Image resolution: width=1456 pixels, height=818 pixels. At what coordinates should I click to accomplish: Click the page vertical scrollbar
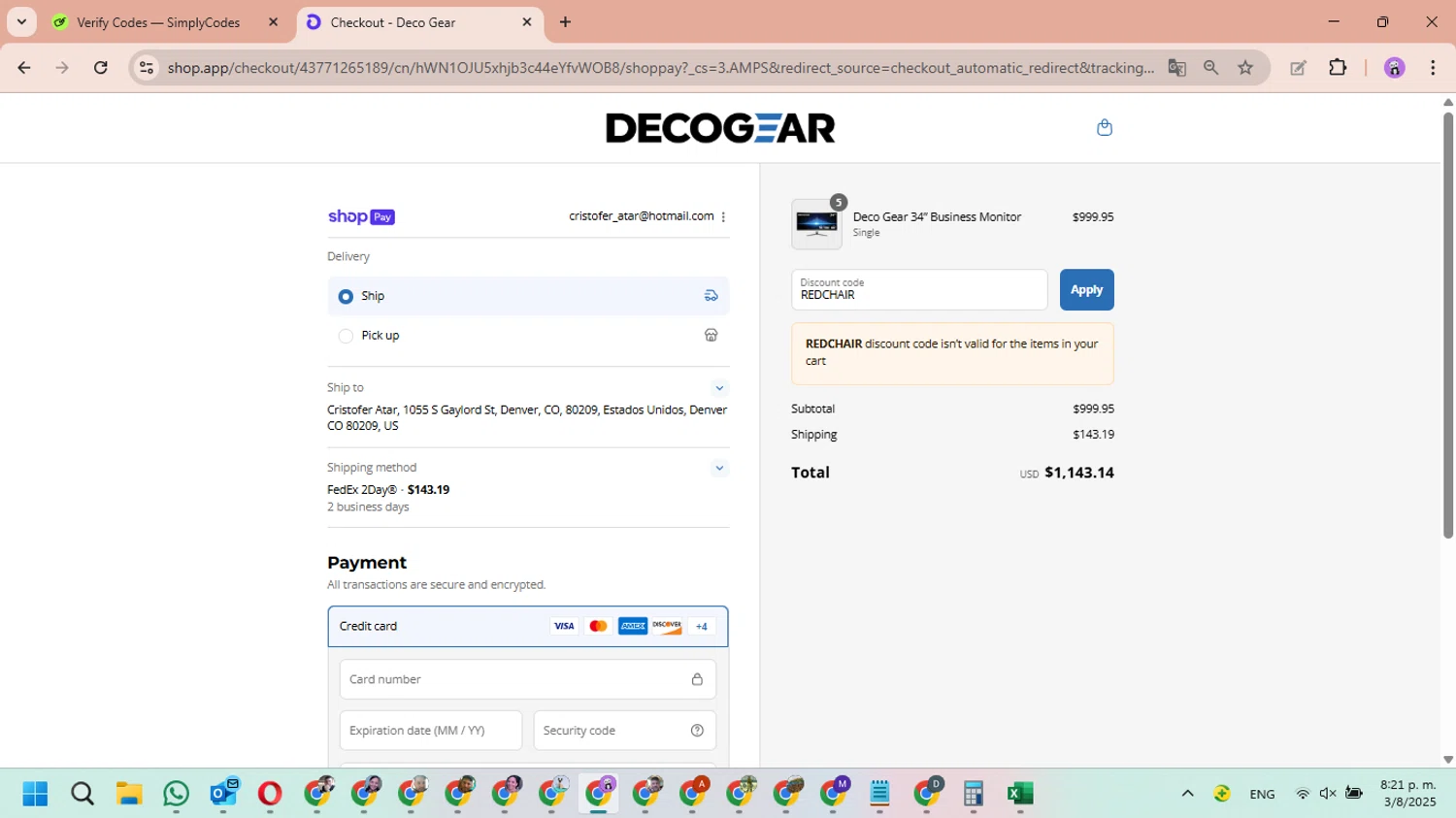pos(1448,325)
